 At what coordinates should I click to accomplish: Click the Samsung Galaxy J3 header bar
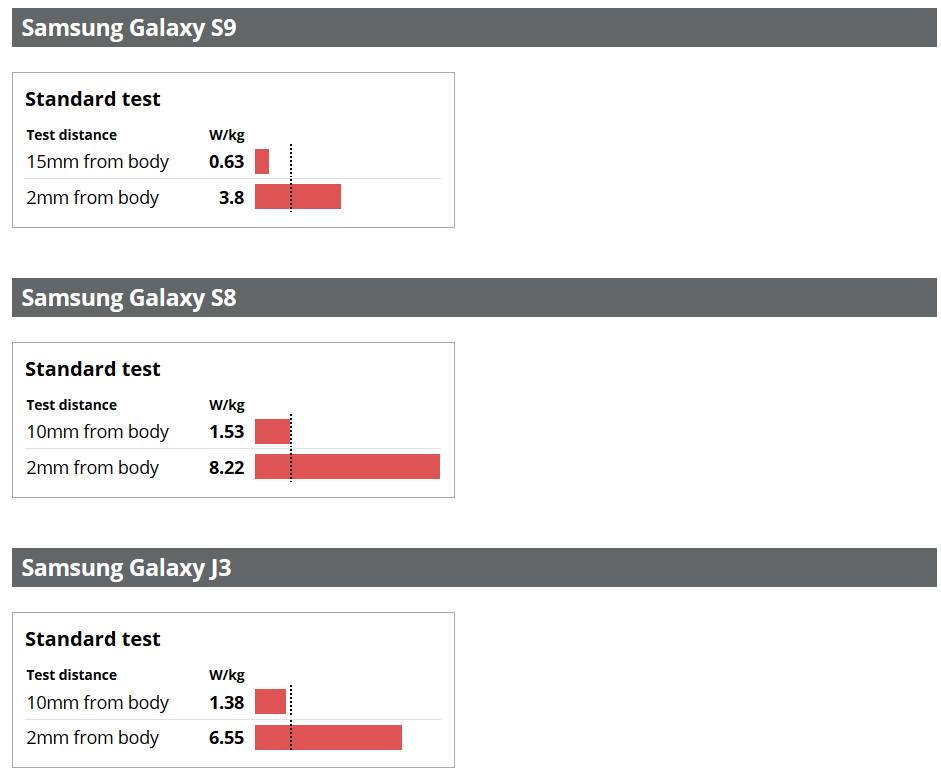click(x=474, y=568)
